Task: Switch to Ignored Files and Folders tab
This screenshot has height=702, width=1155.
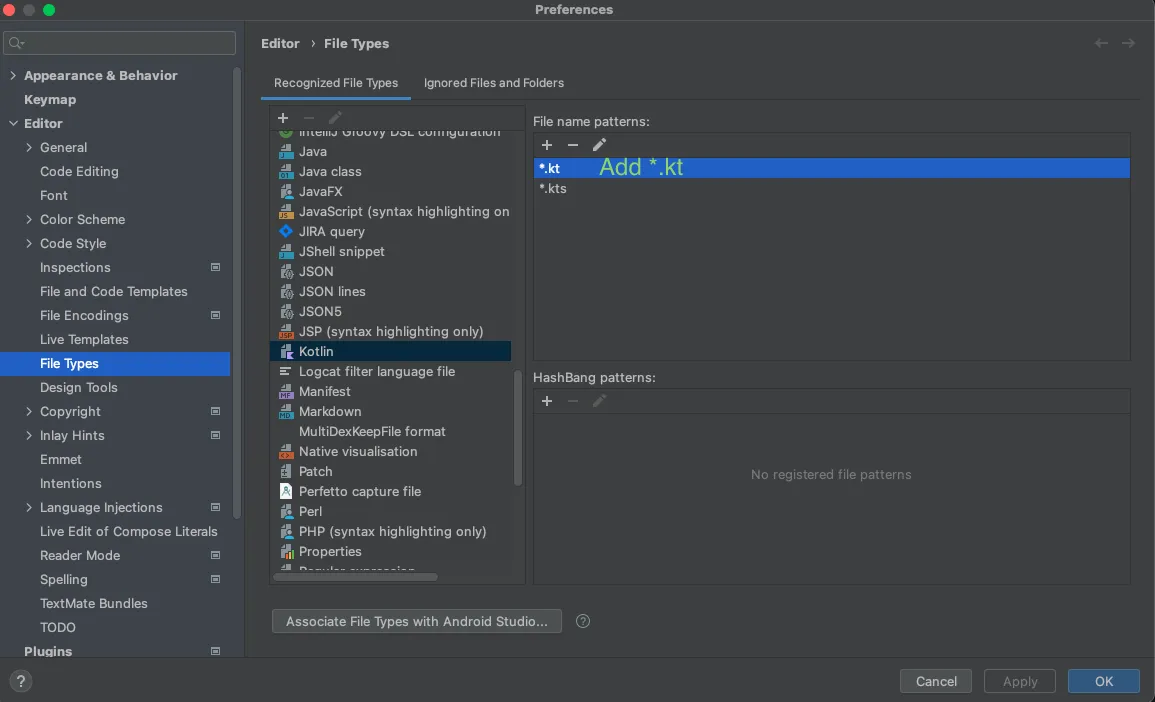Action: (x=494, y=83)
